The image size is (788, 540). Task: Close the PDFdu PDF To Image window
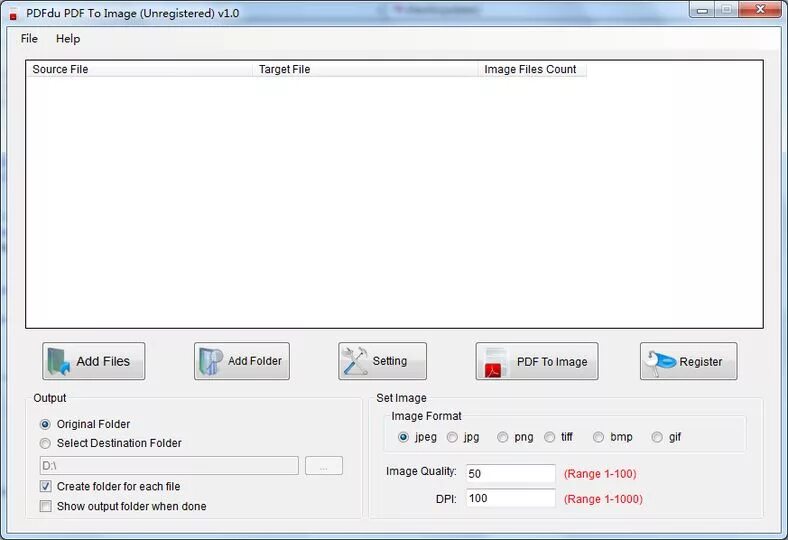[x=761, y=10]
